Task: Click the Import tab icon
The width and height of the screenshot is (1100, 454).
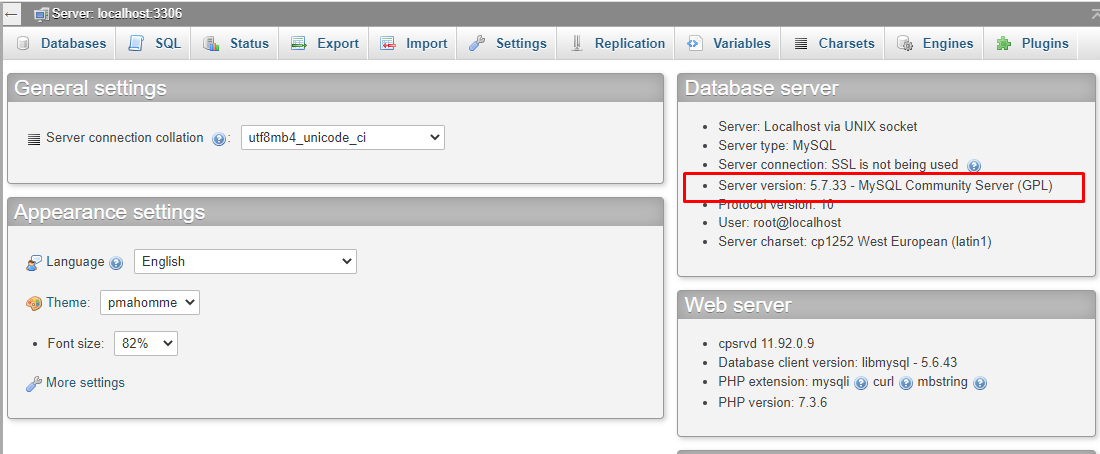Action: tap(388, 44)
